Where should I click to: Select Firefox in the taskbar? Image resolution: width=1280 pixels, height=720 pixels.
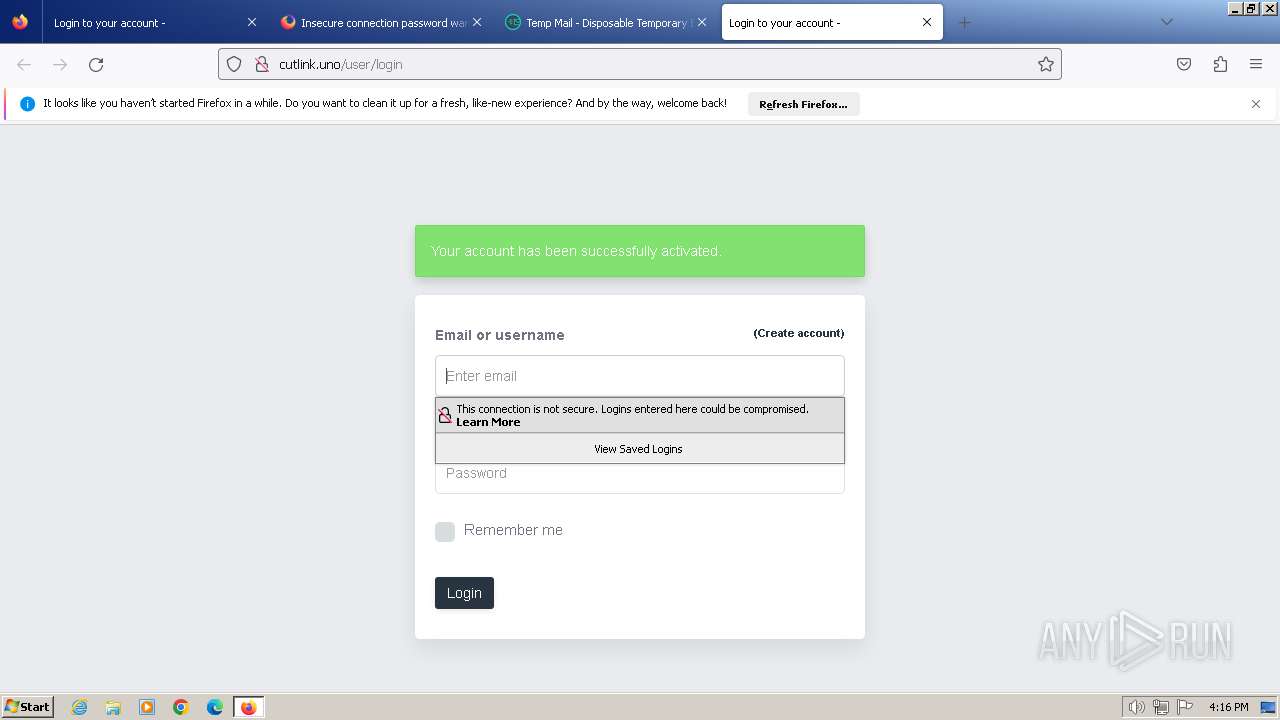coord(249,707)
